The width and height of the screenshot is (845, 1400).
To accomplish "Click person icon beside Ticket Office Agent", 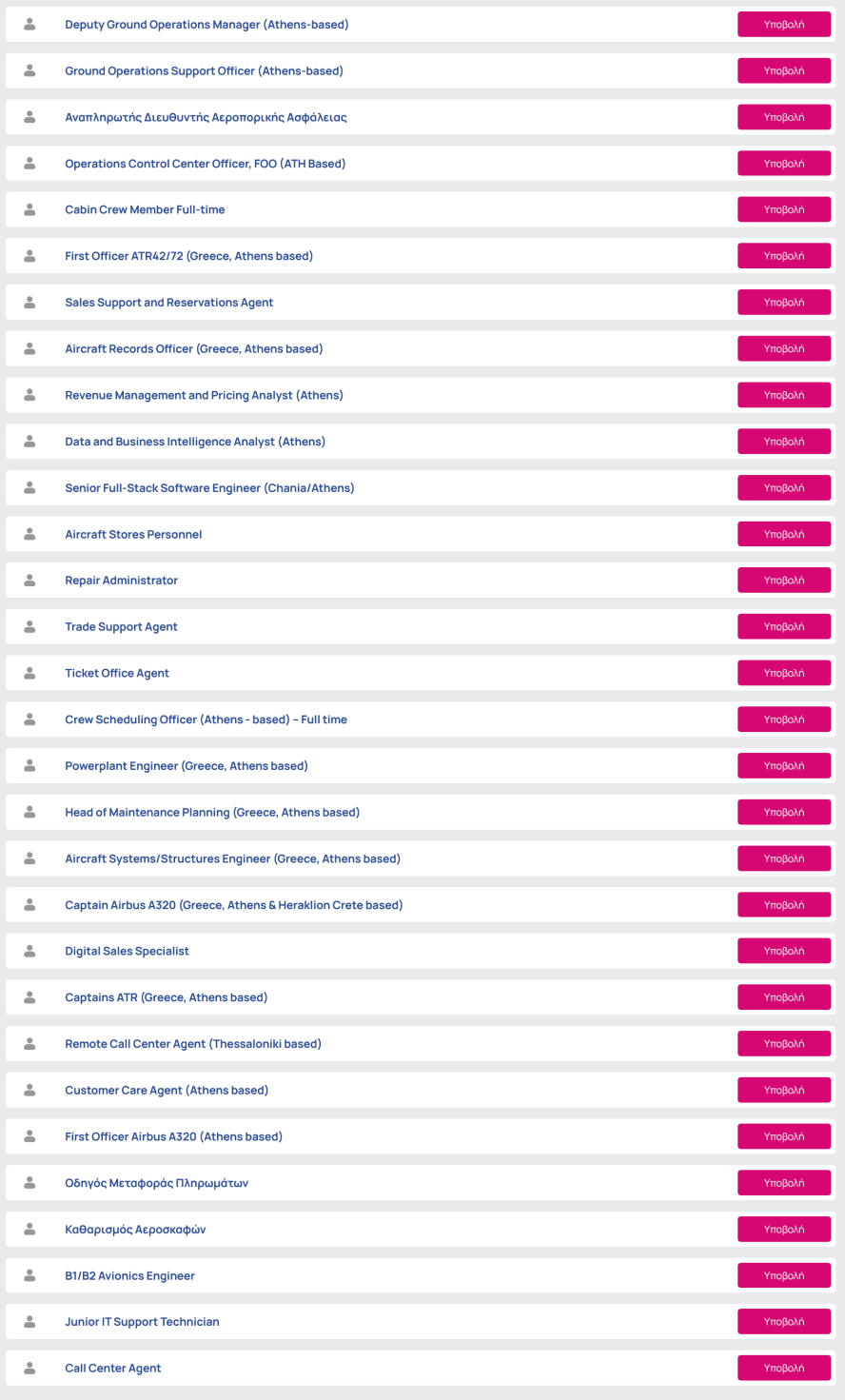I will pos(29,673).
